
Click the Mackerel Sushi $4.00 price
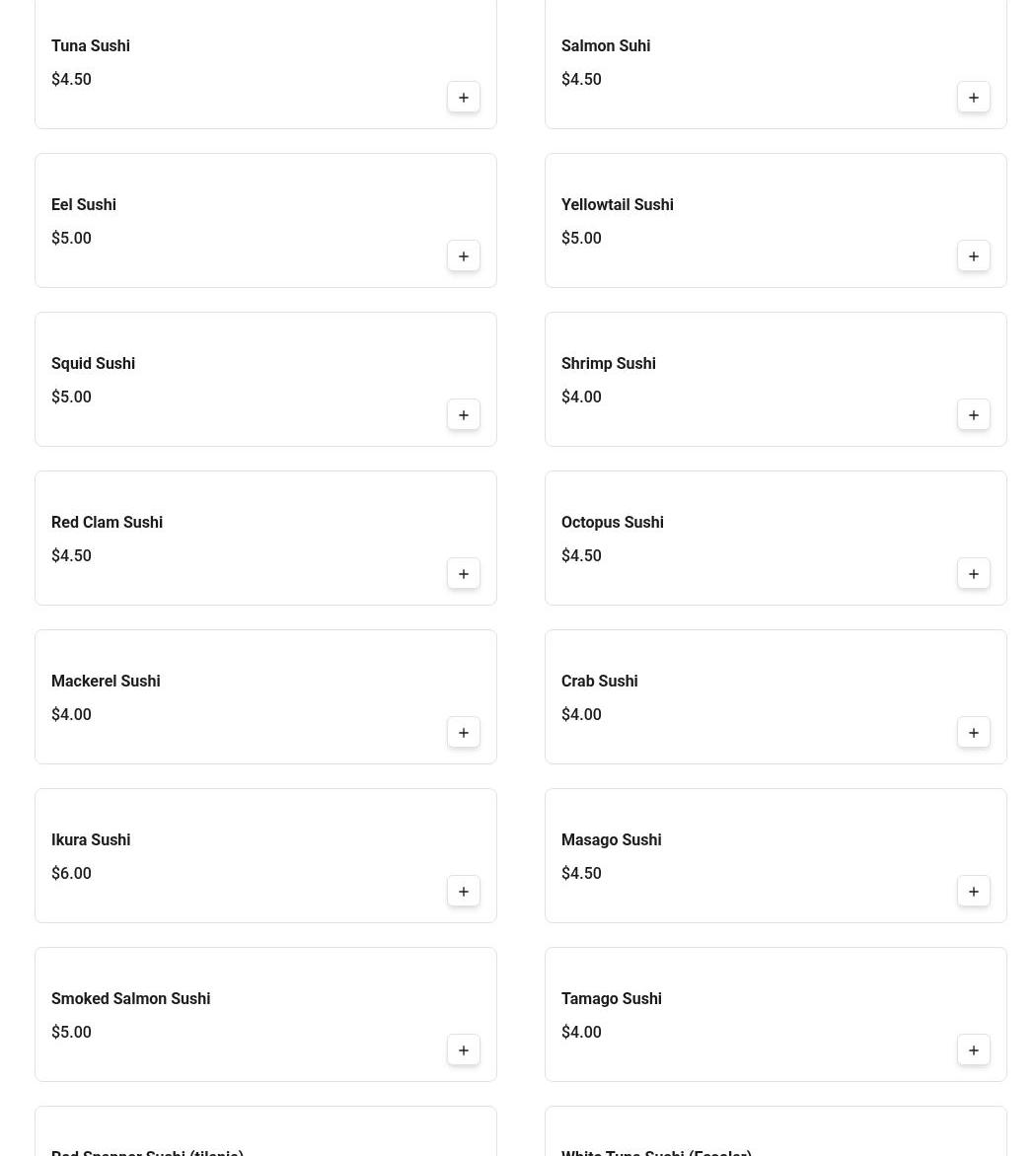[71, 715]
